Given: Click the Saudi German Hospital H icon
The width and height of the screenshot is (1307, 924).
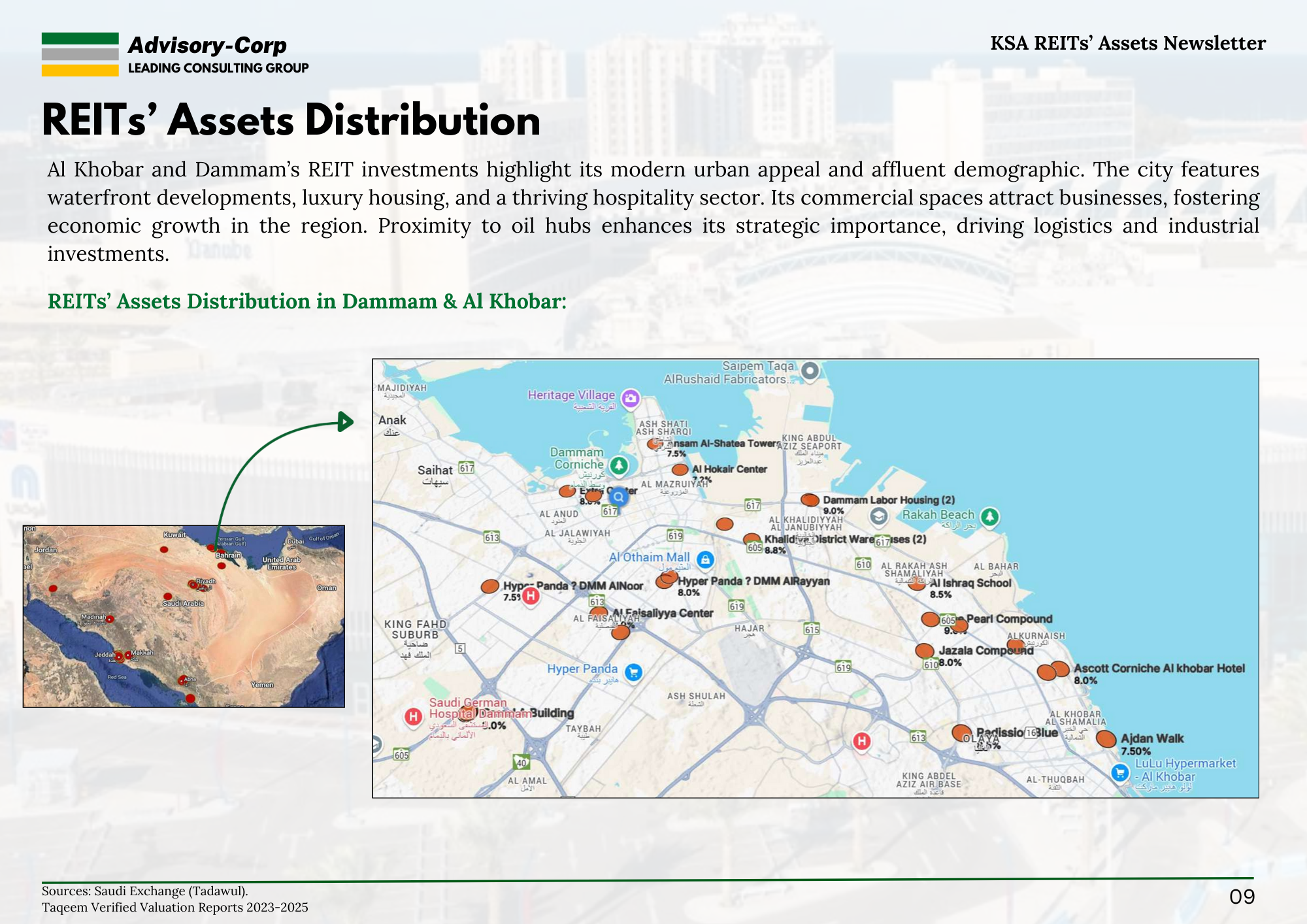Looking at the screenshot, I should coord(413,717).
